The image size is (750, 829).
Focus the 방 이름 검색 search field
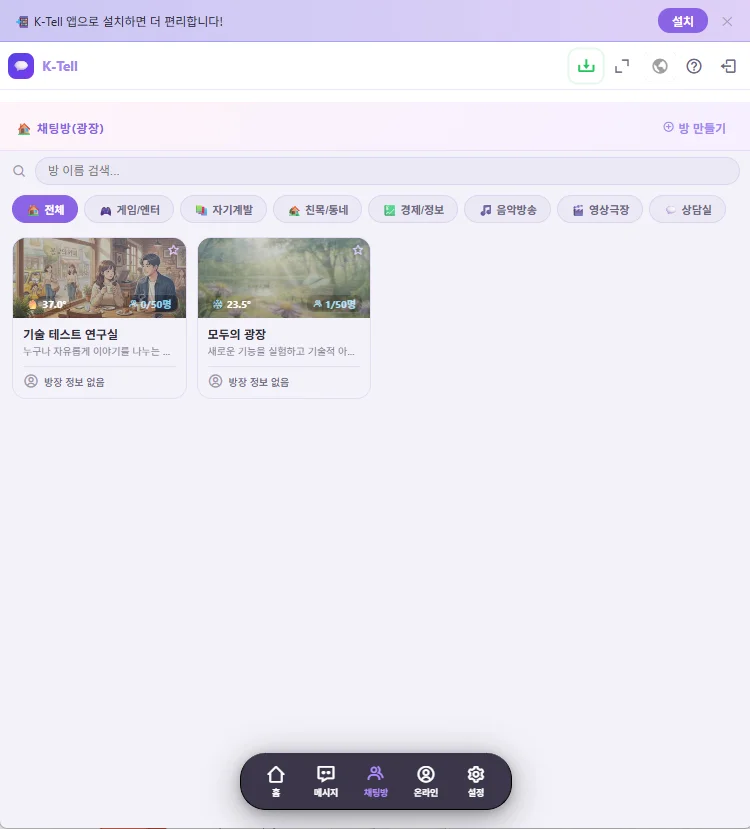[x=387, y=171]
